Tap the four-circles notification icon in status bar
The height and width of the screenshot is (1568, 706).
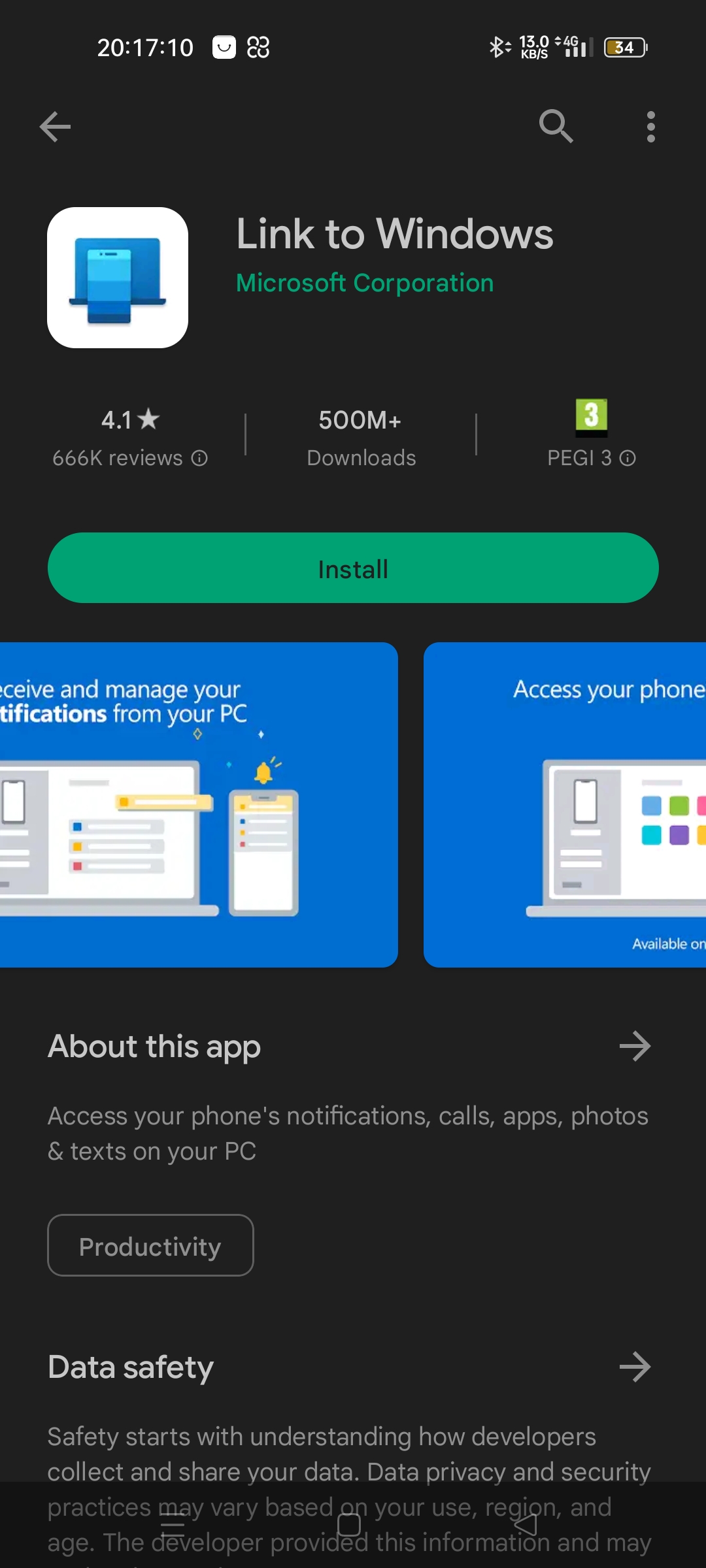[x=258, y=47]
